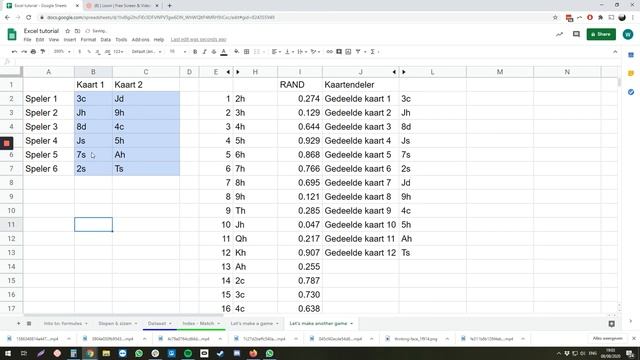Click Firefox icon in taskbar
Viewport: 640px width, 360px height.
point(253,353)
